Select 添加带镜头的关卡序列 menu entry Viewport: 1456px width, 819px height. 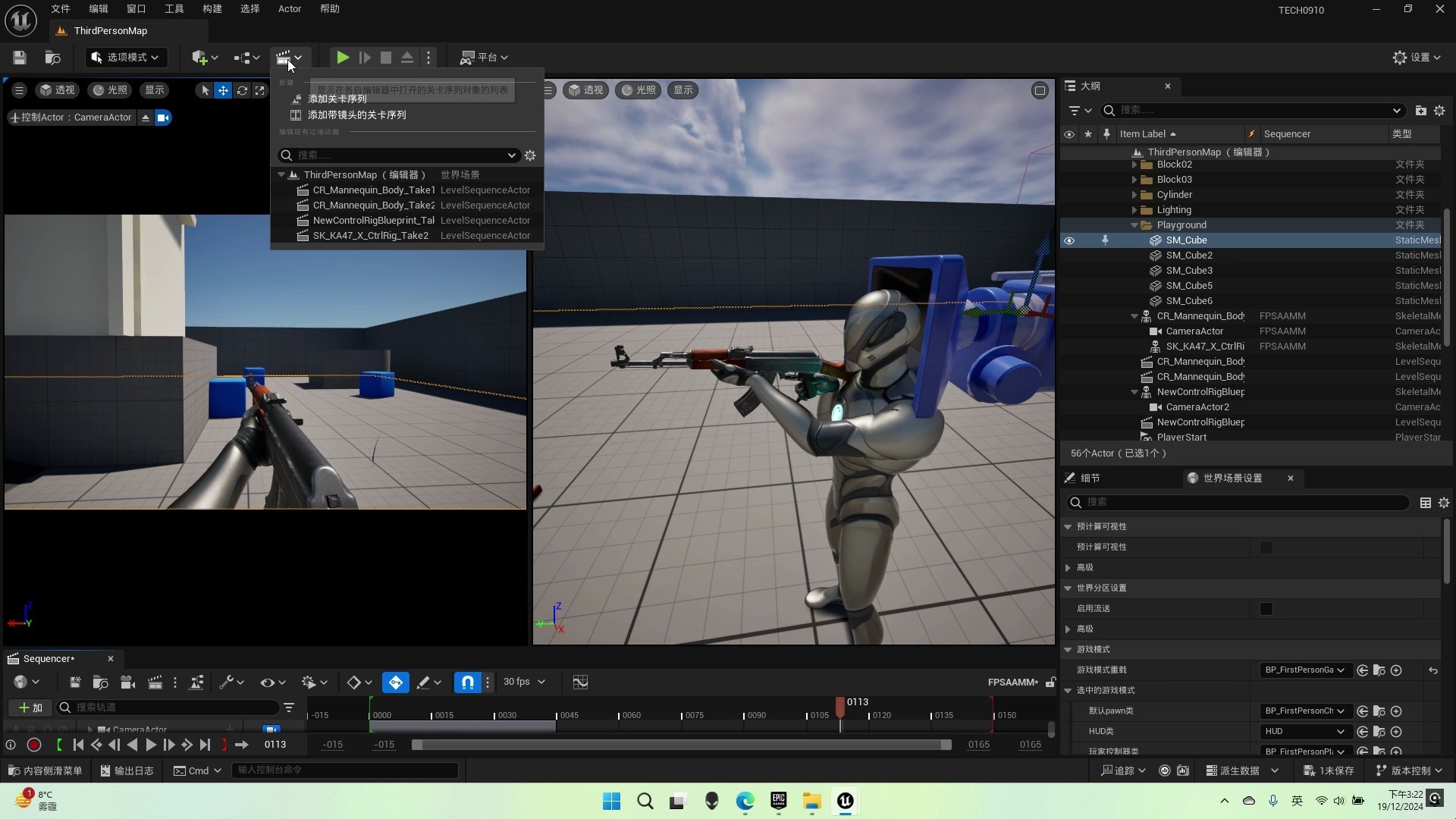coord(356,115)
